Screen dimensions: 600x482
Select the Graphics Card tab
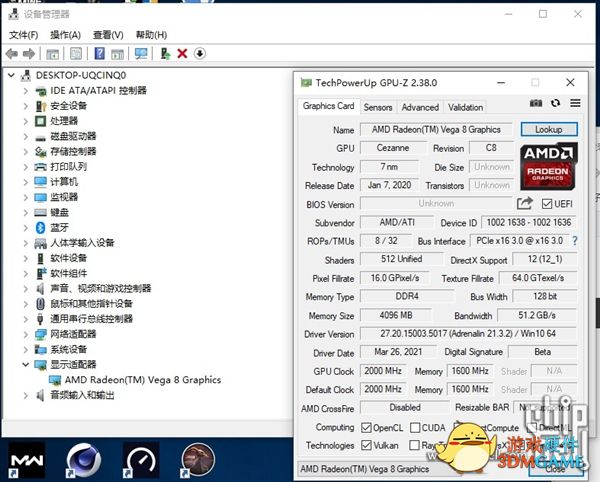[329, 106]
